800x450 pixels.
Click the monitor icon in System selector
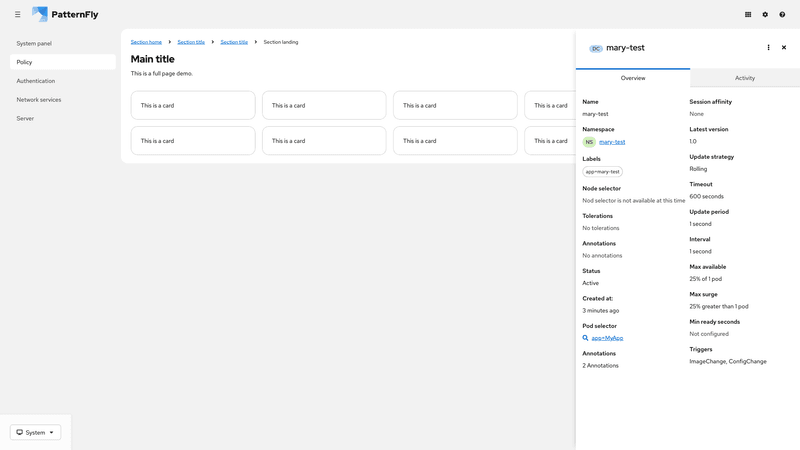click(x=19, y=432)
